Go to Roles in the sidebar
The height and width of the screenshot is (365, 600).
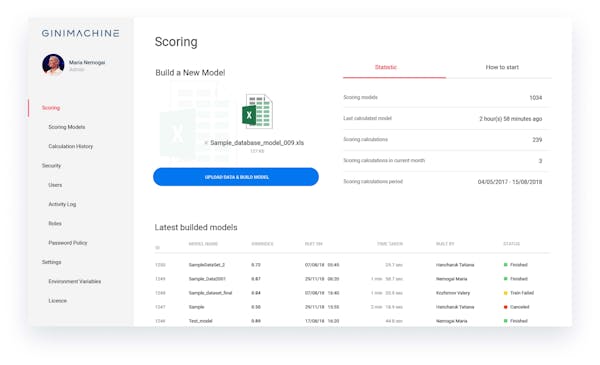coord(55,223)
